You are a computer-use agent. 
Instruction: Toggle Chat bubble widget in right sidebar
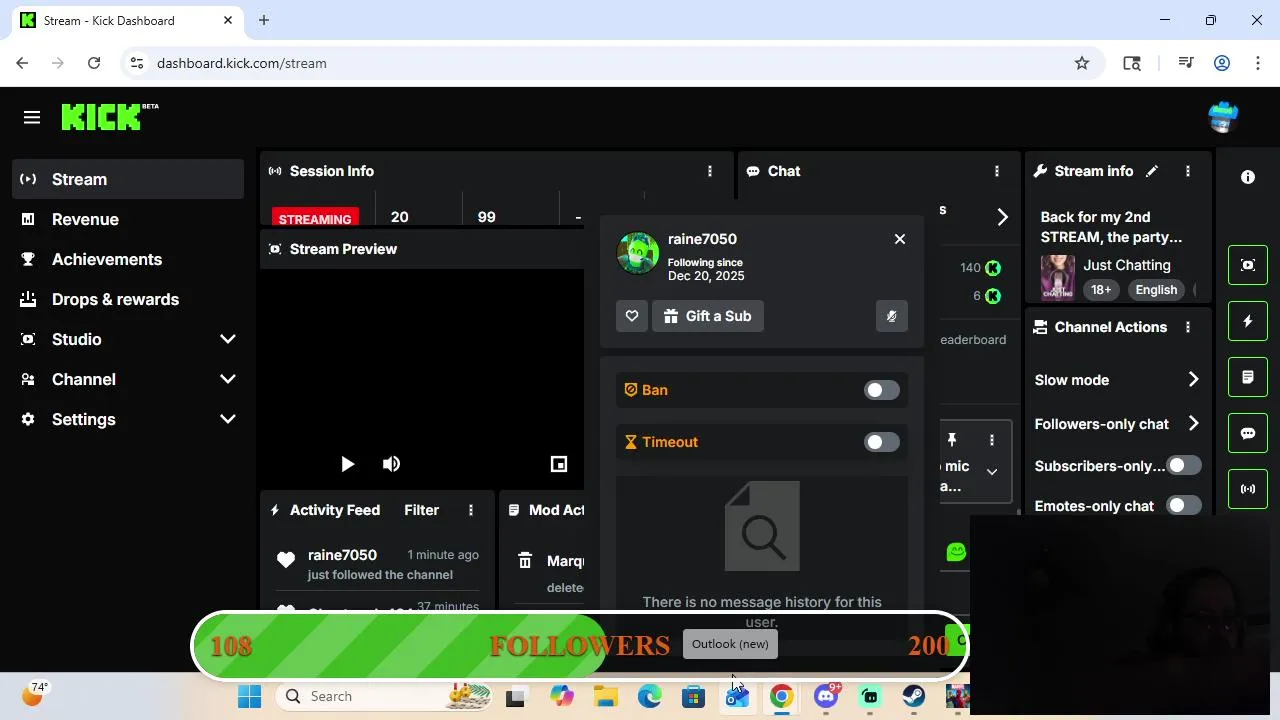(x=1248, y=433)
